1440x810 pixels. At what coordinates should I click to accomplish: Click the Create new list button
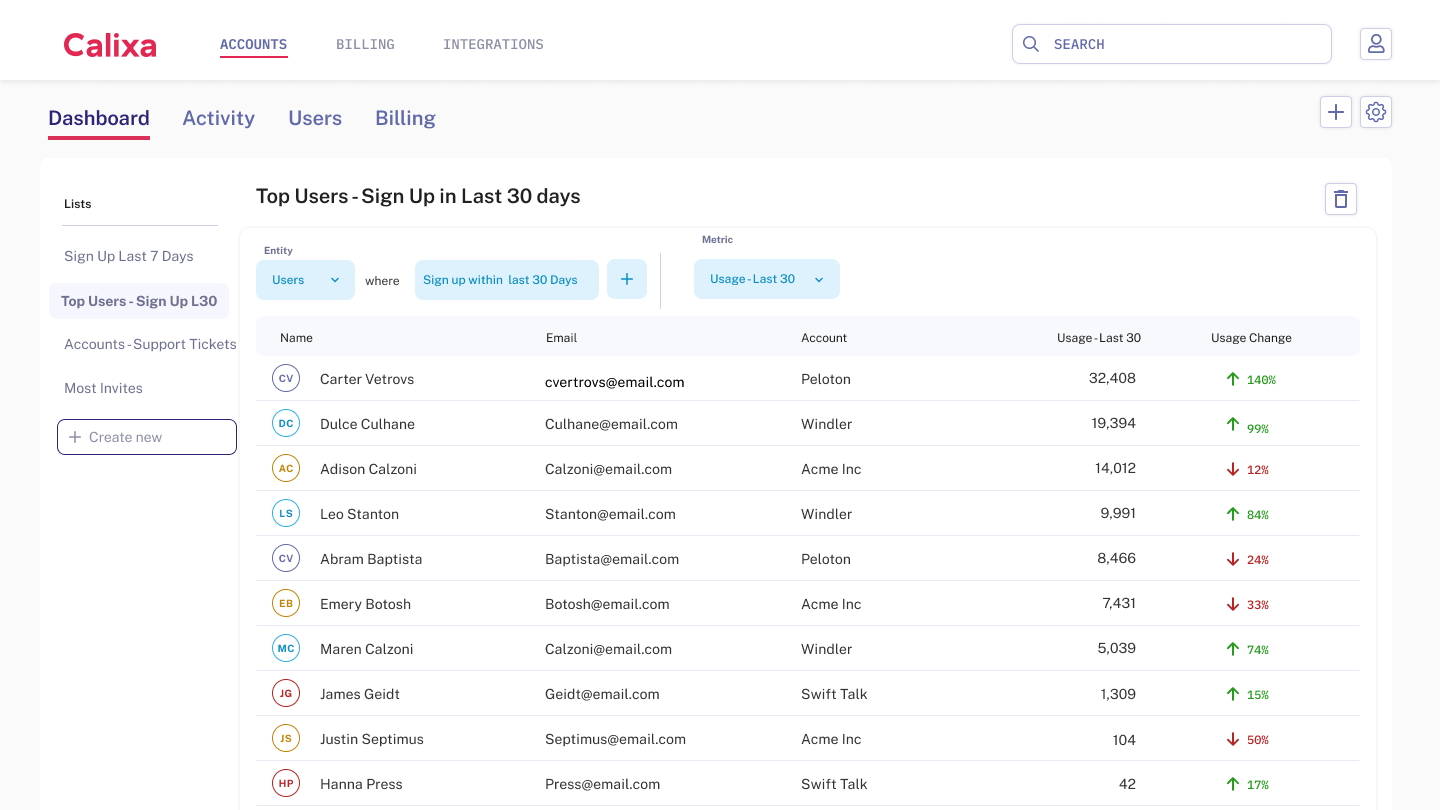tap(147, 437)
